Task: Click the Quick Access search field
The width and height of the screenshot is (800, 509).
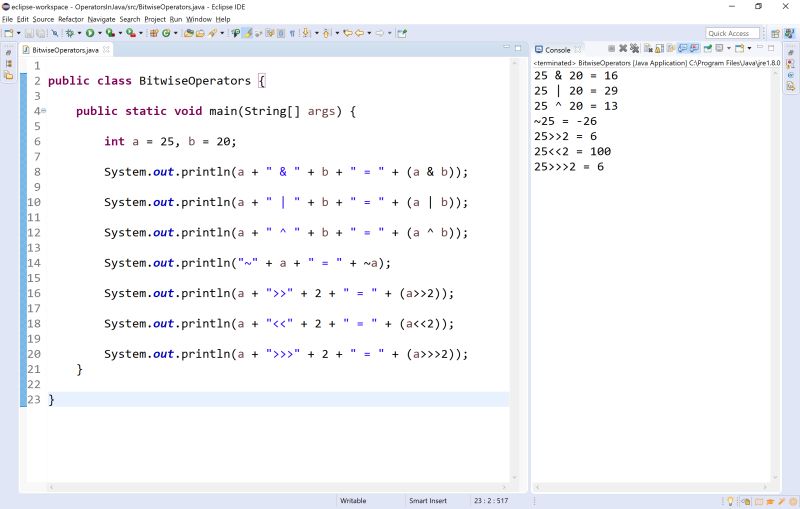Action: coord(732,33)
